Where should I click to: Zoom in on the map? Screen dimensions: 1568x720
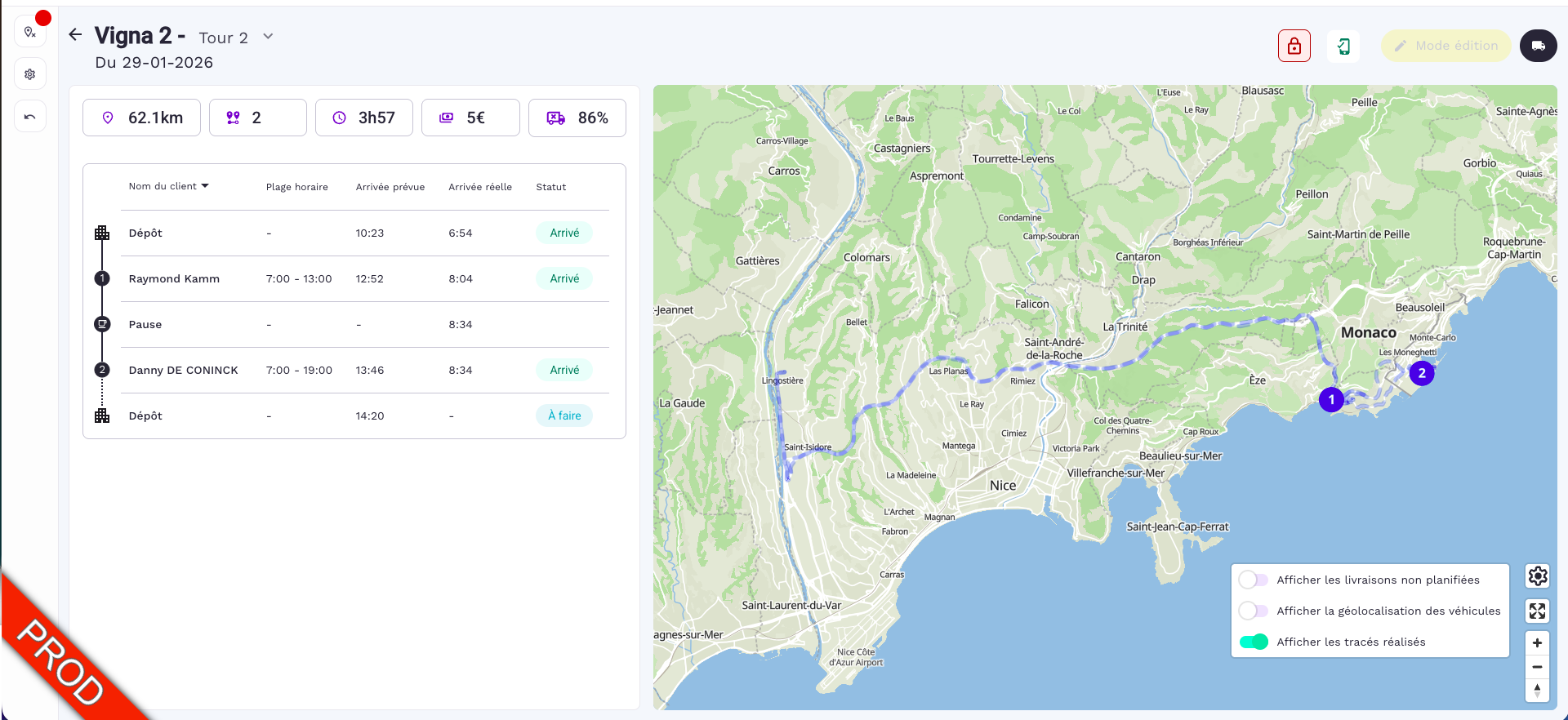click(x=1537, y=643)
